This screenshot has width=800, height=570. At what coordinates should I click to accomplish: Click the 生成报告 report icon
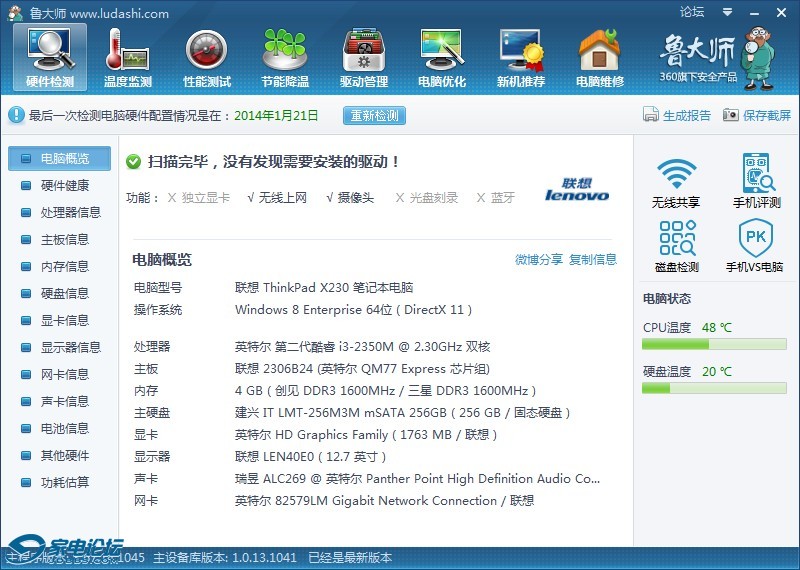pyautogui.click(x=651, y=115)
